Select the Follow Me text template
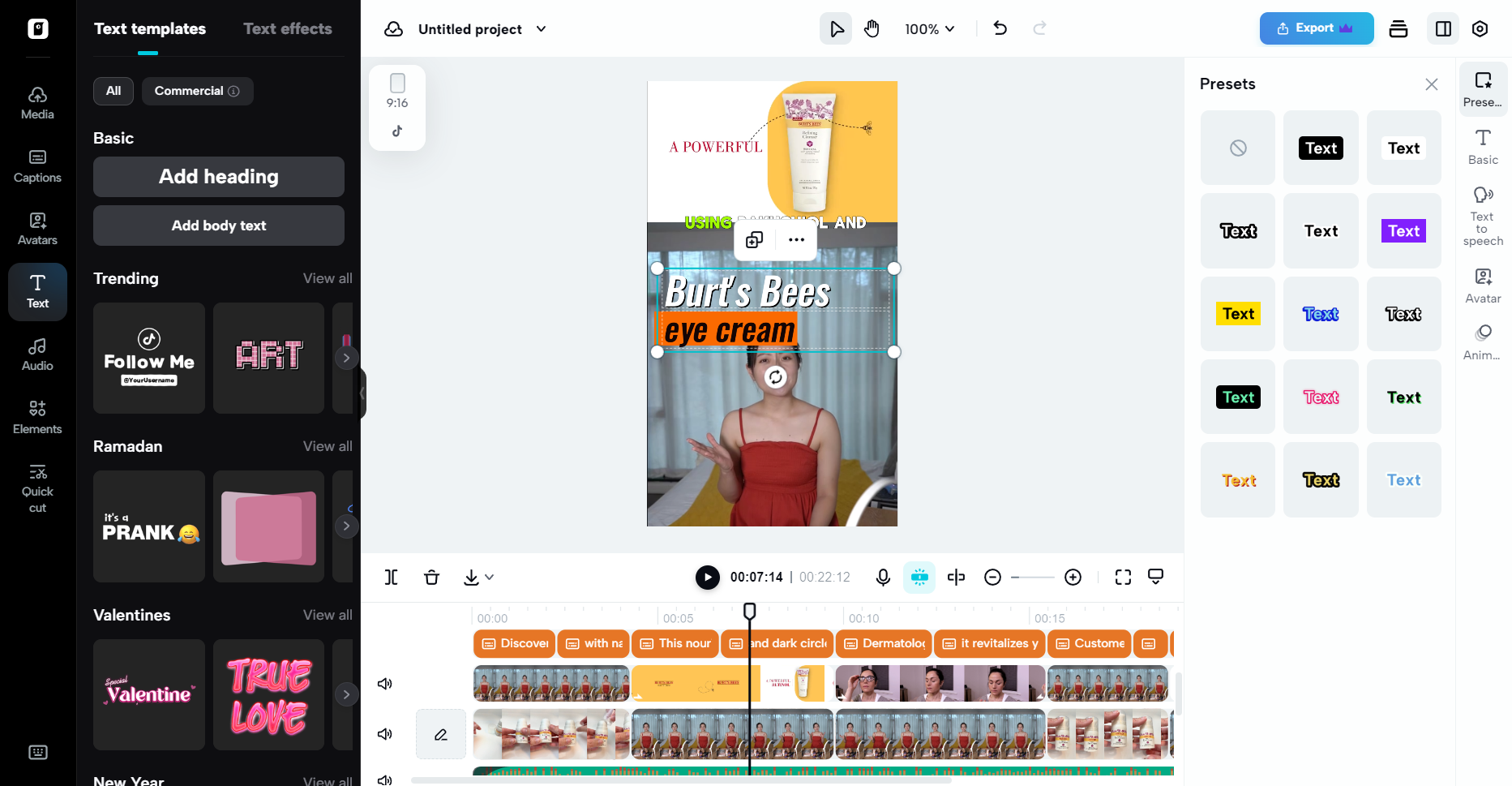The image size is (1512, 786). pyautogui.click(x=149, y=359)
